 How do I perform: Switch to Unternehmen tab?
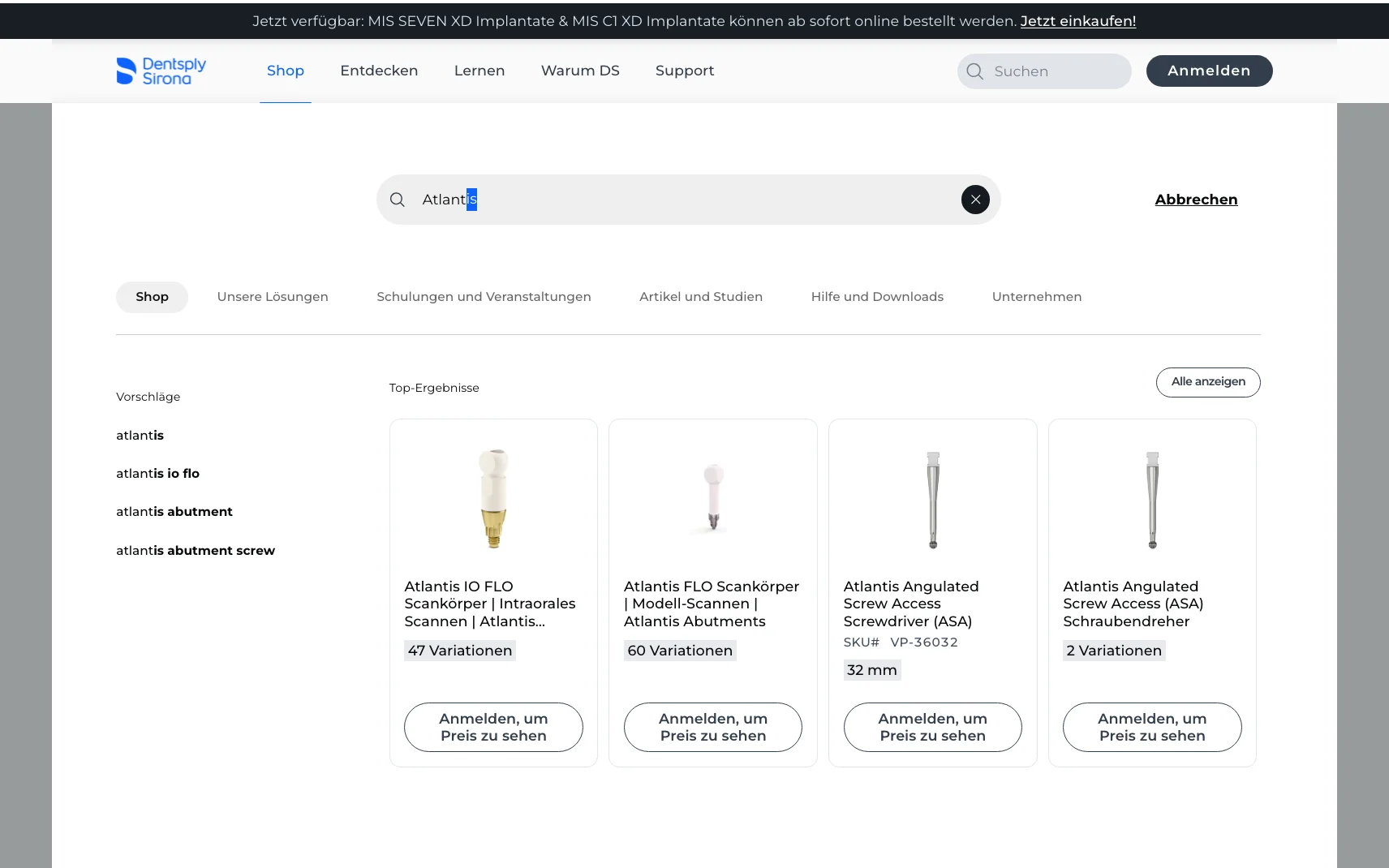tap(1037, 297)
